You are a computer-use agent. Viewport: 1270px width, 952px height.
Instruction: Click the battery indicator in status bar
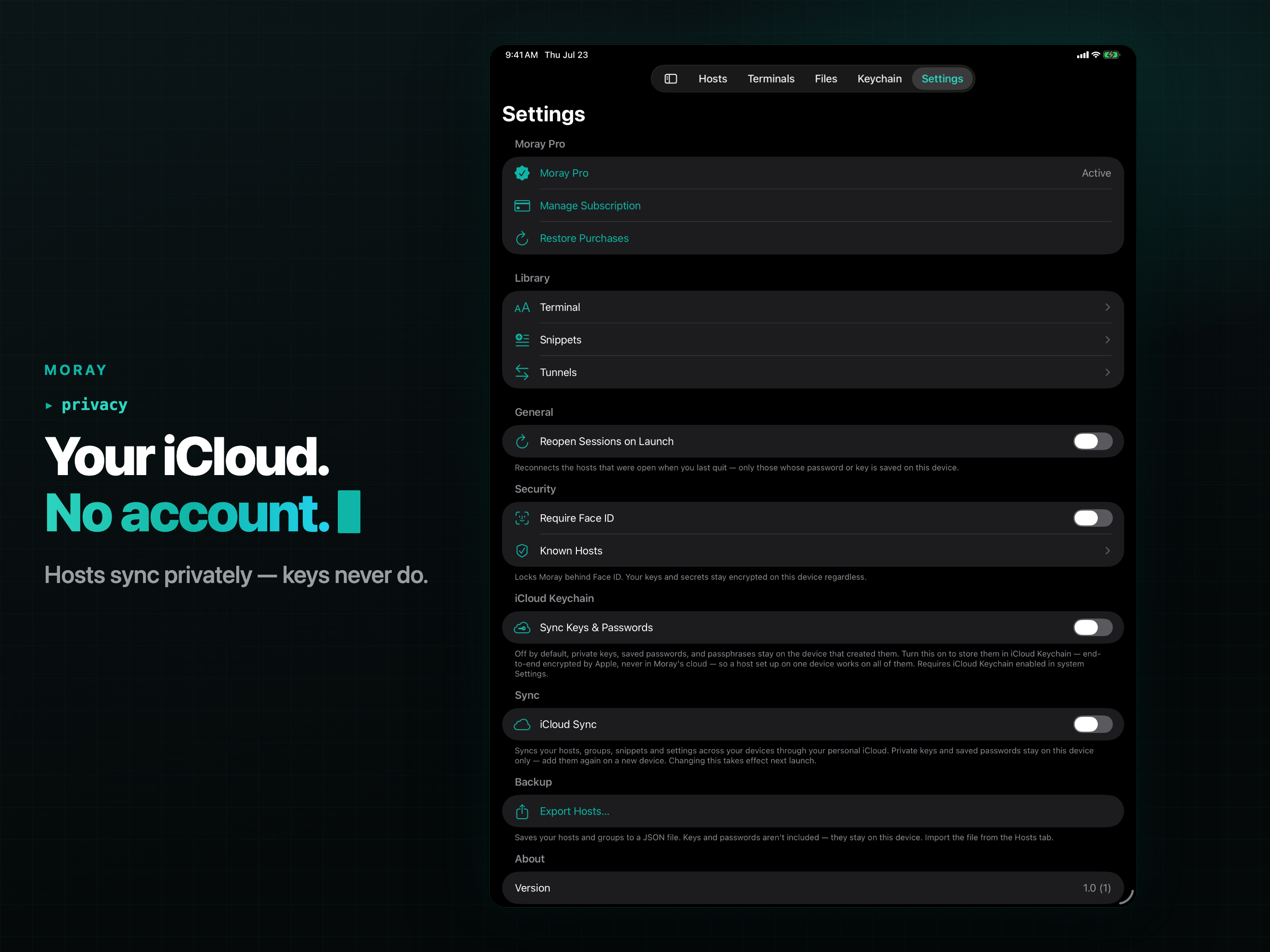[x=1111, y=55]
